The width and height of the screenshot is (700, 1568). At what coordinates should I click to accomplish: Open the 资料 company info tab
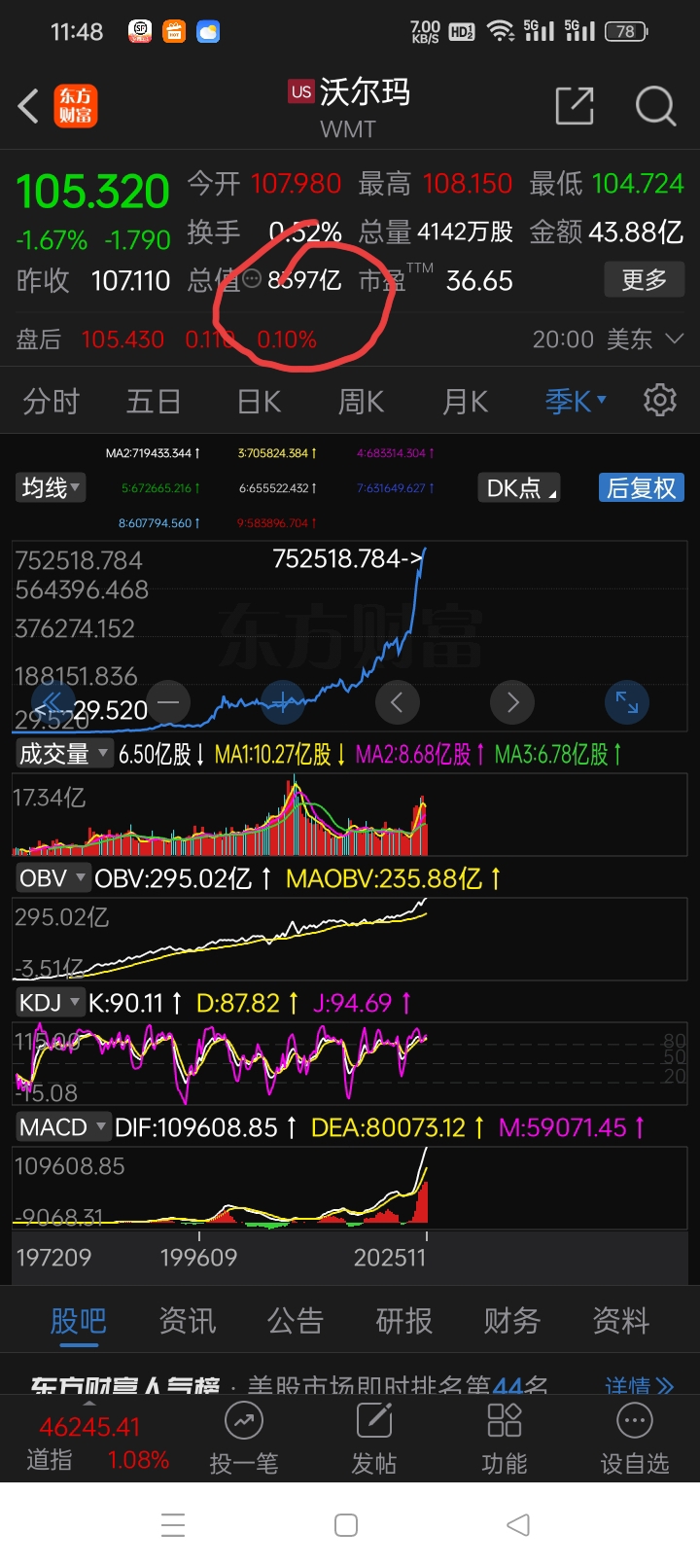click(x=621, y=1320)
